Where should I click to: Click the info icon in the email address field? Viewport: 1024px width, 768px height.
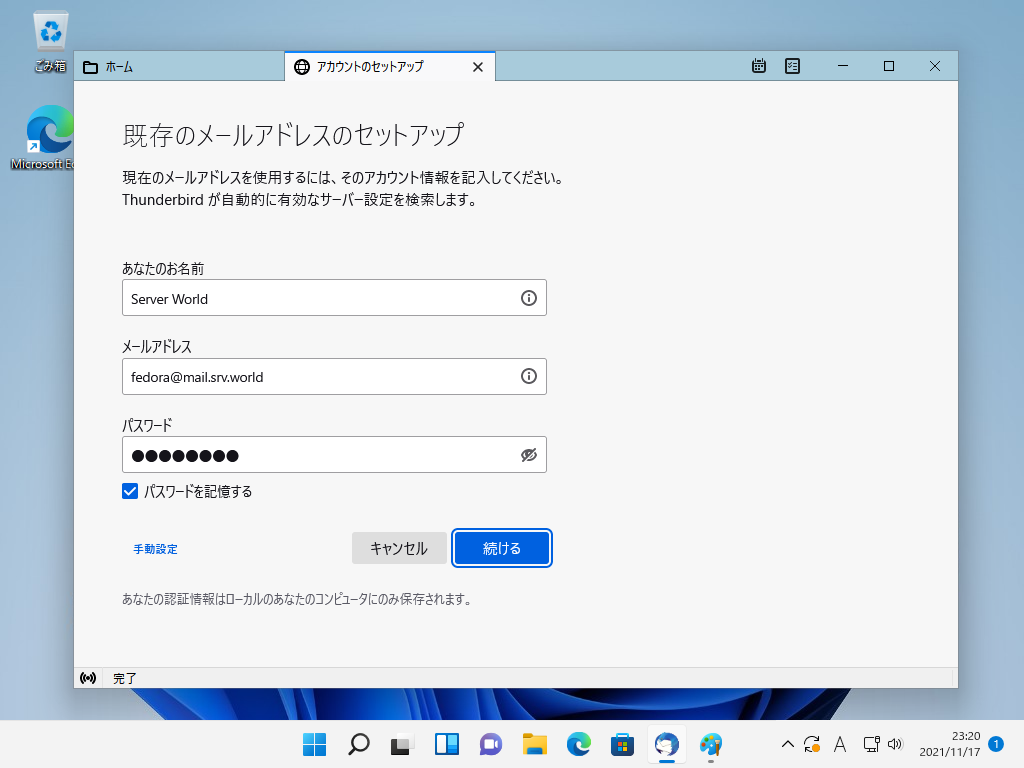click(x=529, y=377)
